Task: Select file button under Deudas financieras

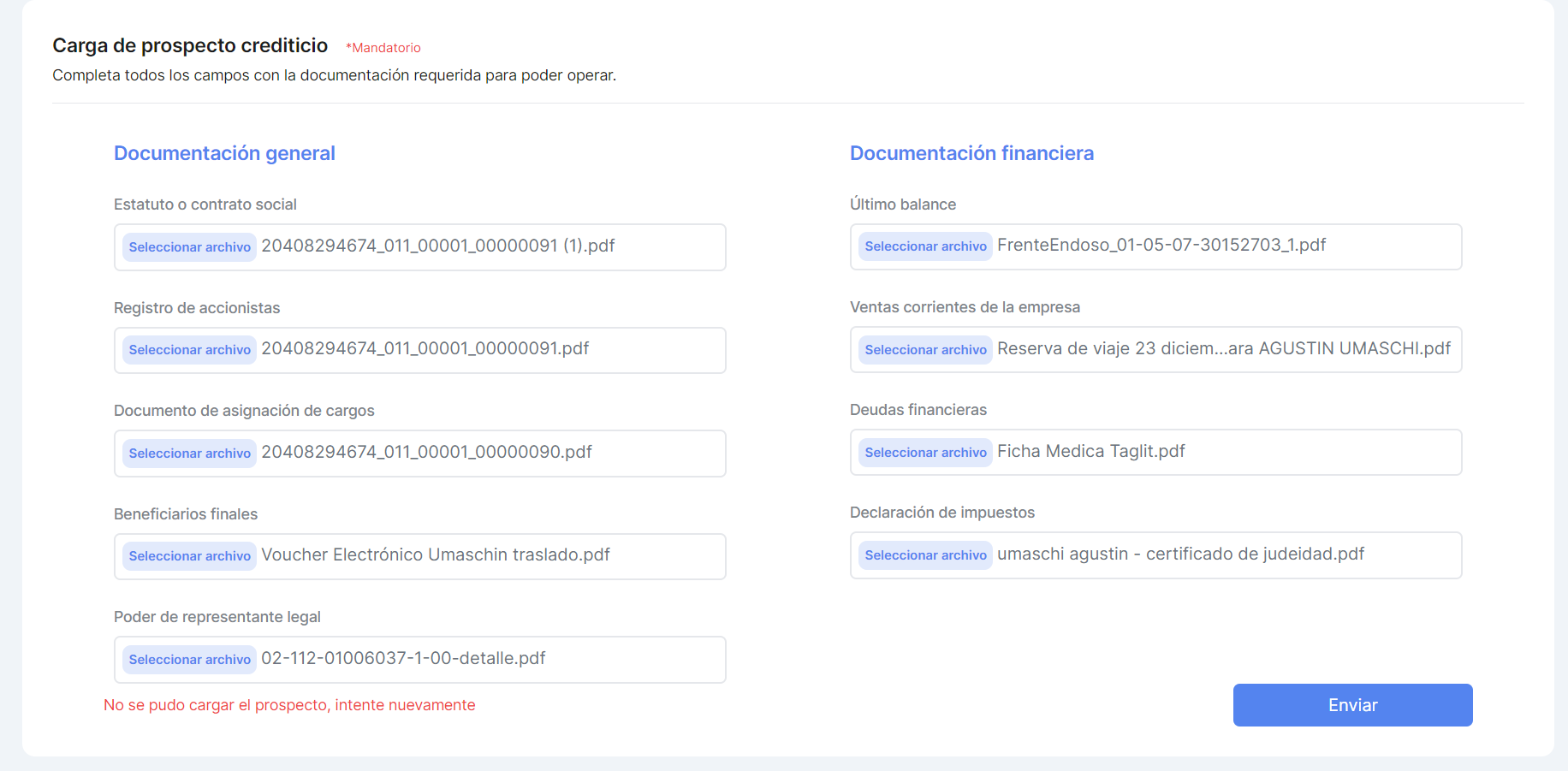Action: (925, 453)
